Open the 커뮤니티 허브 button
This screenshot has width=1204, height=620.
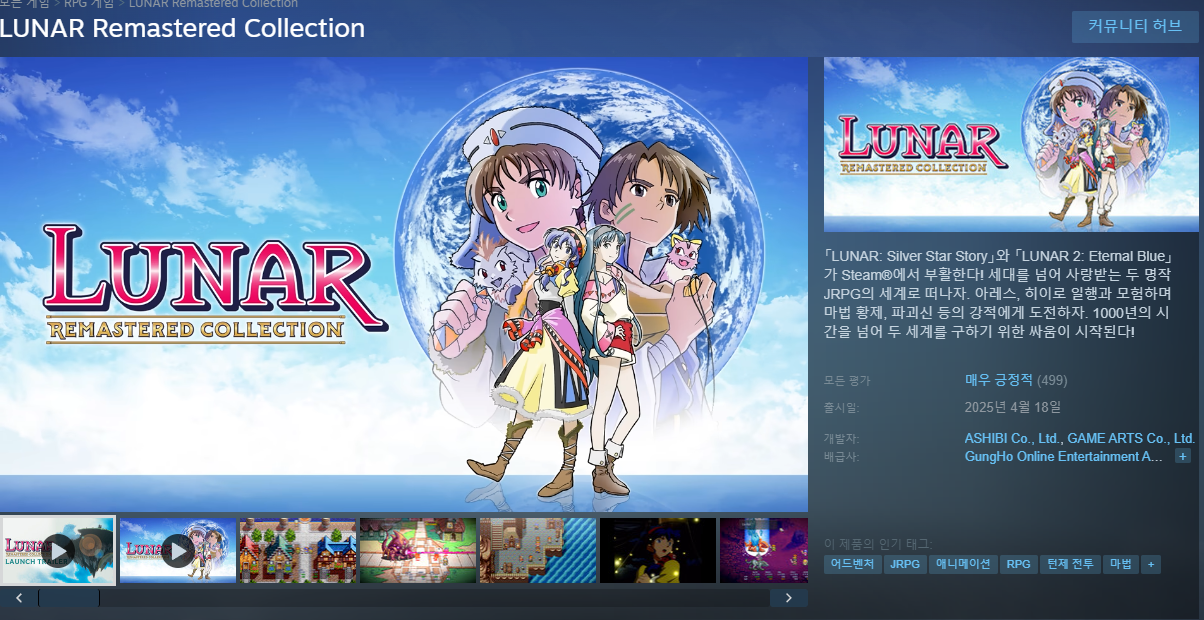click(x=1135, y=26)
